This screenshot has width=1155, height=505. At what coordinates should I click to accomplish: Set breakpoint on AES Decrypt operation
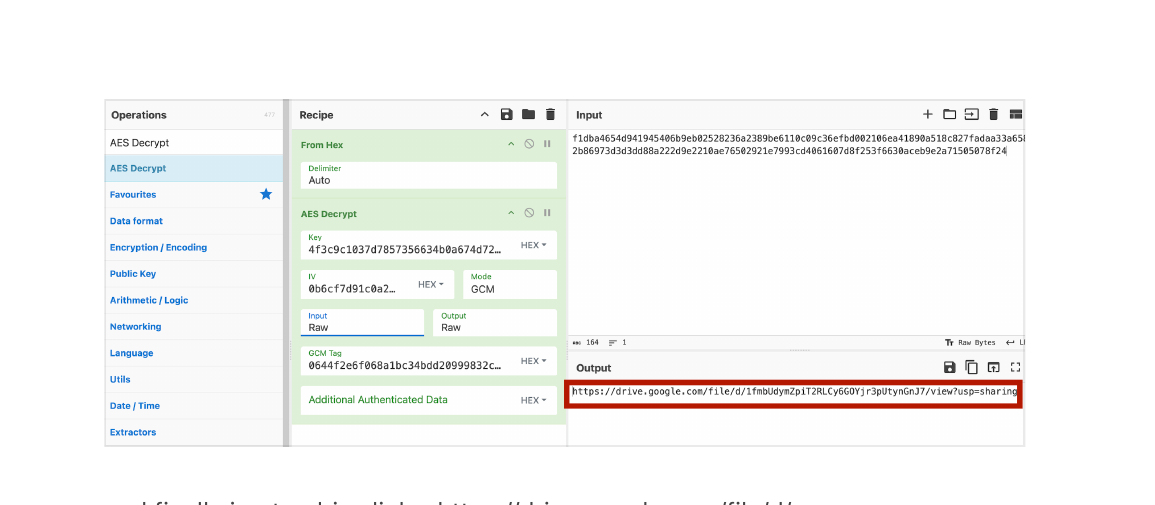(x=547, y=213)
